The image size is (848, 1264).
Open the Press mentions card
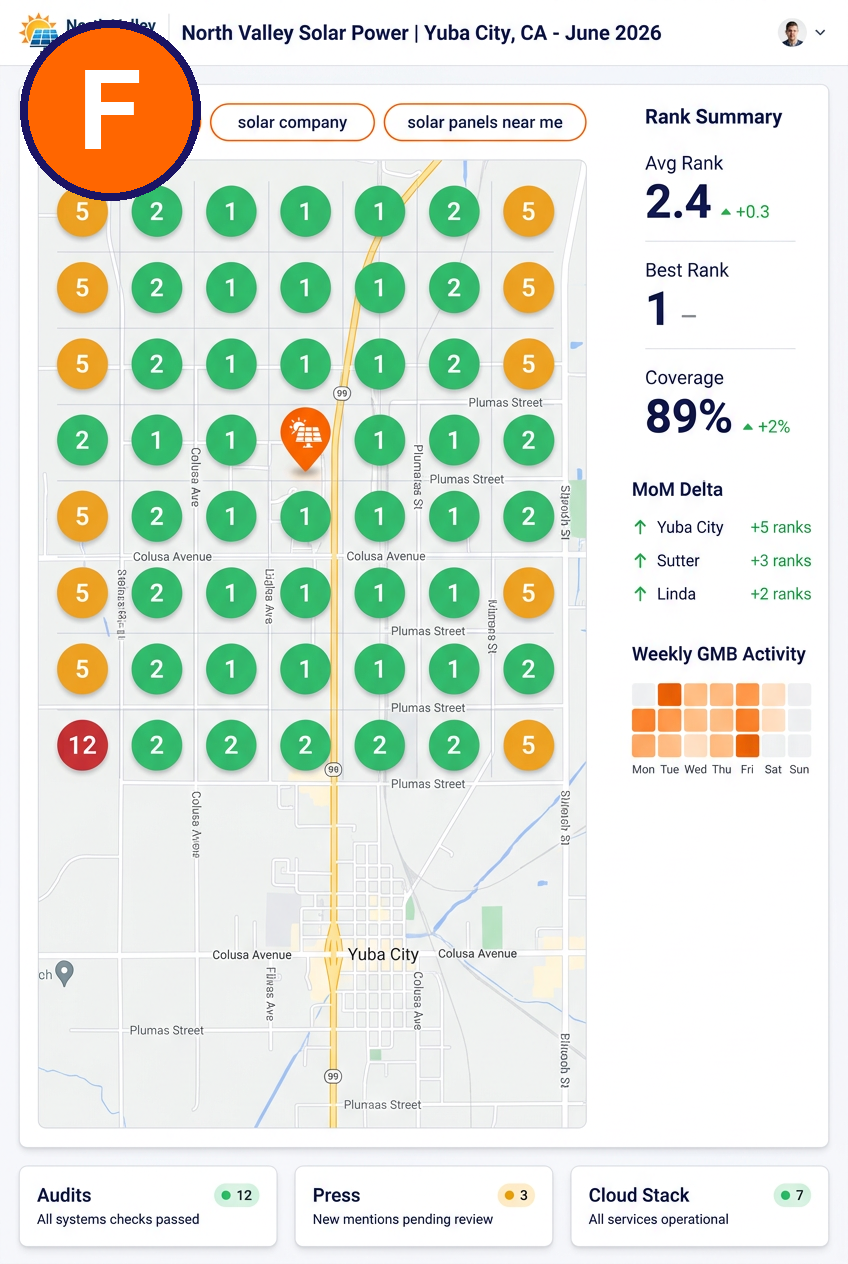click(x=424, y=1206)
